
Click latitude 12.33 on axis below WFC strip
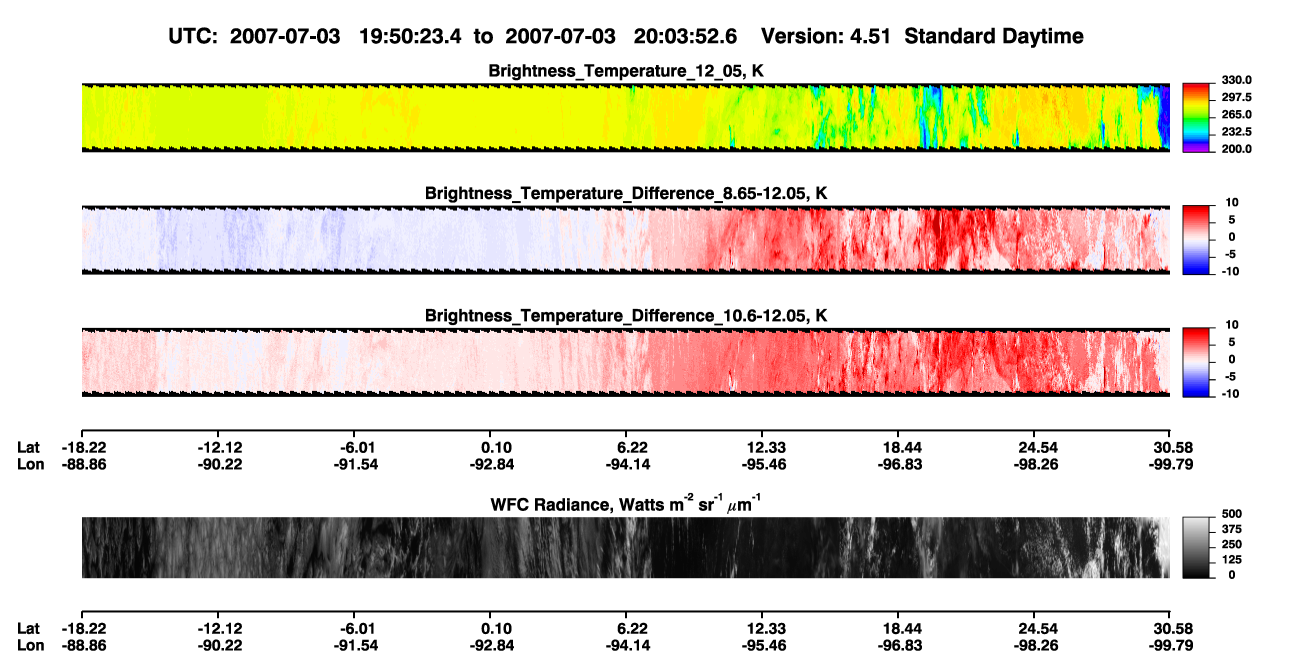click(x=762, y=628)
